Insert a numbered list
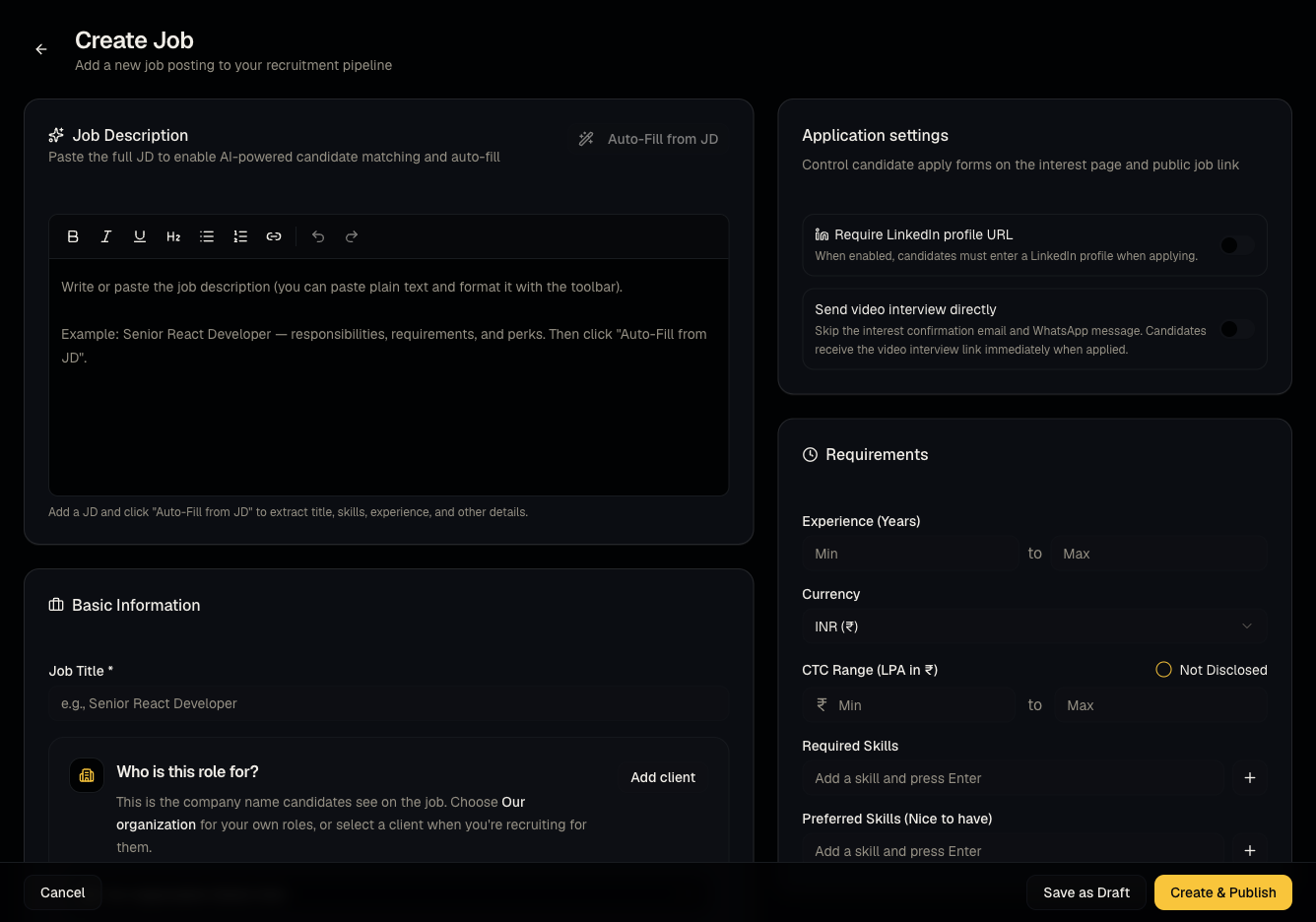This screenshot has height=922, width=1316. point(240,236)
